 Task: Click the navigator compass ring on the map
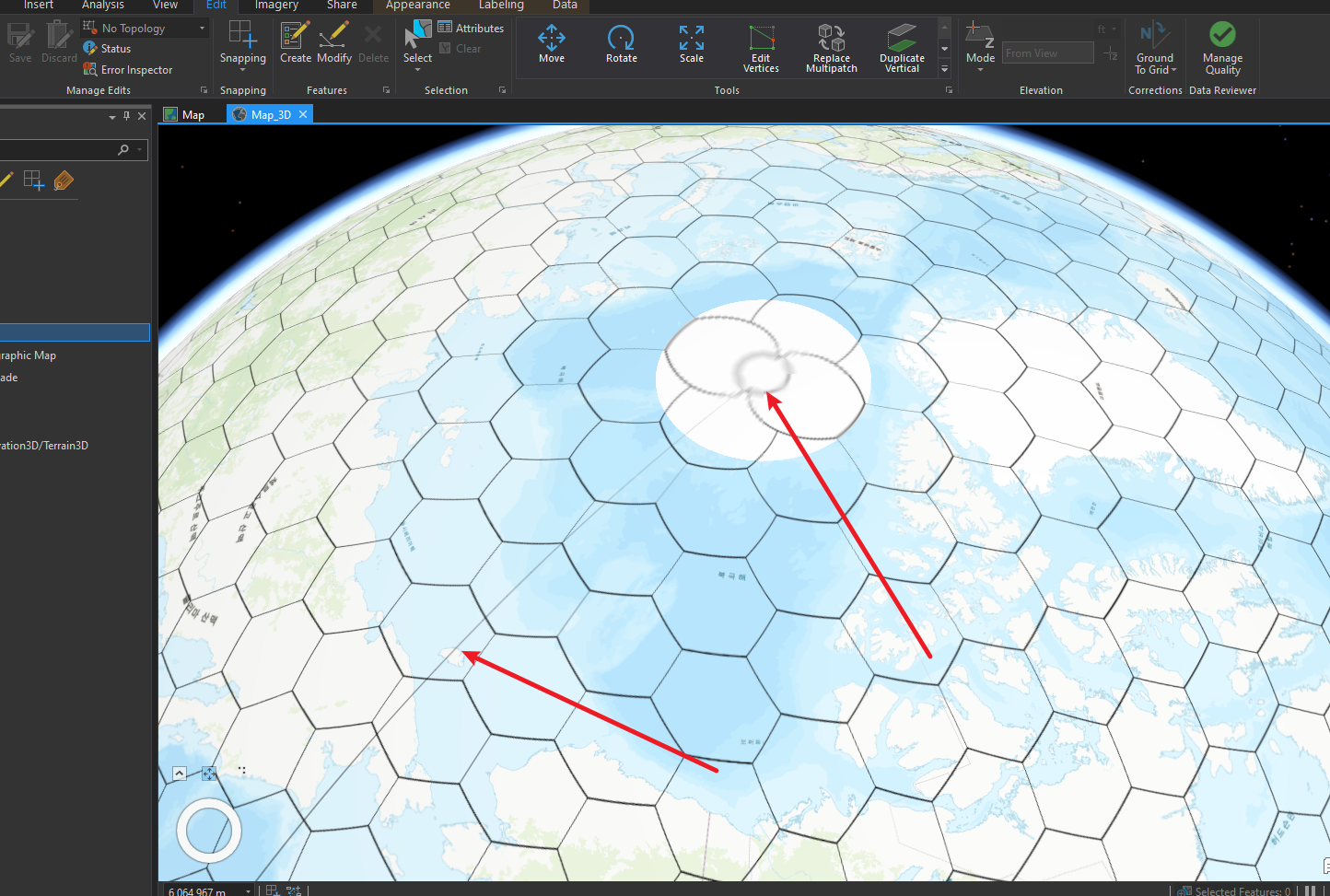coord(209,831)
